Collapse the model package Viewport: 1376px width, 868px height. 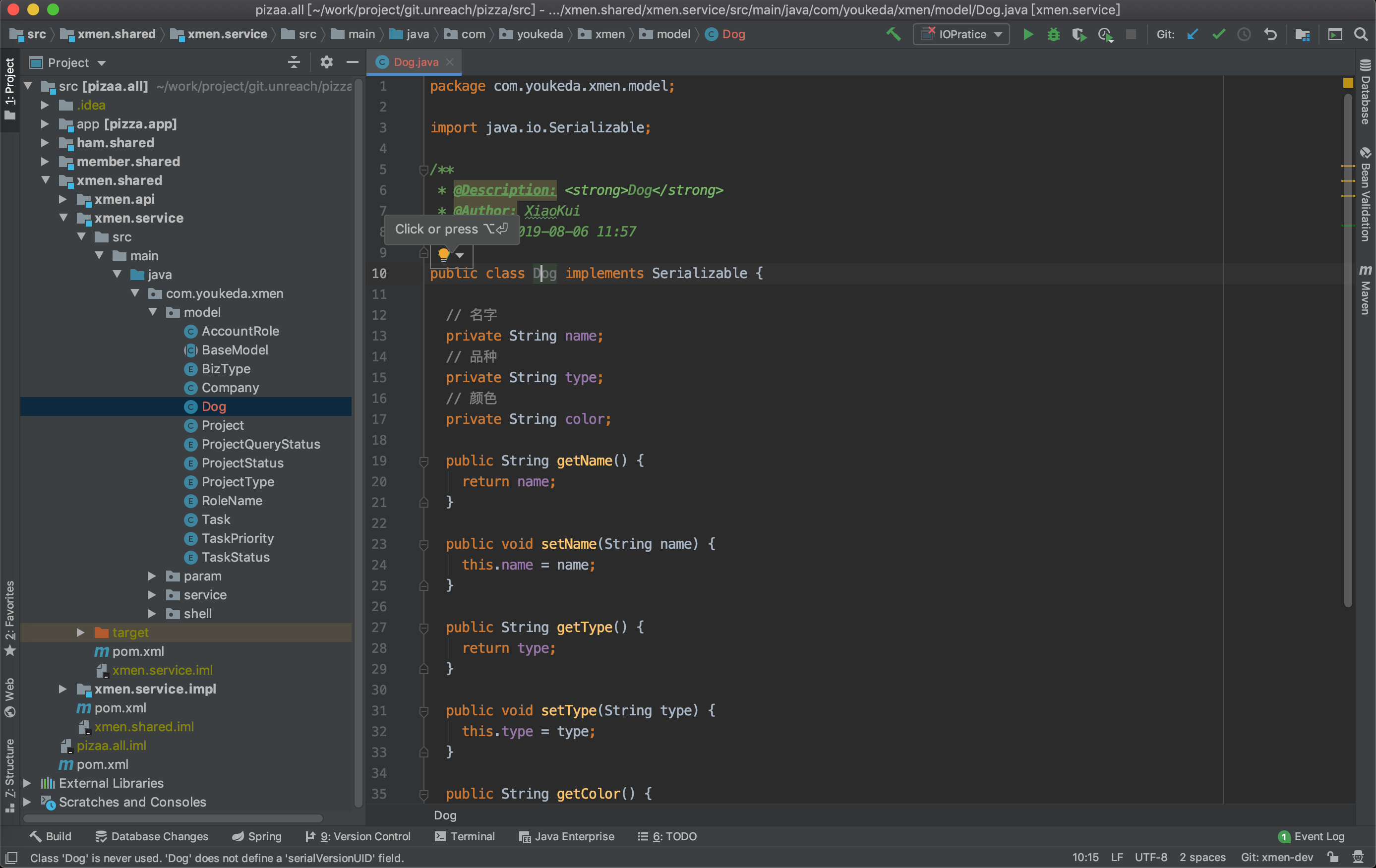[153, 313]
